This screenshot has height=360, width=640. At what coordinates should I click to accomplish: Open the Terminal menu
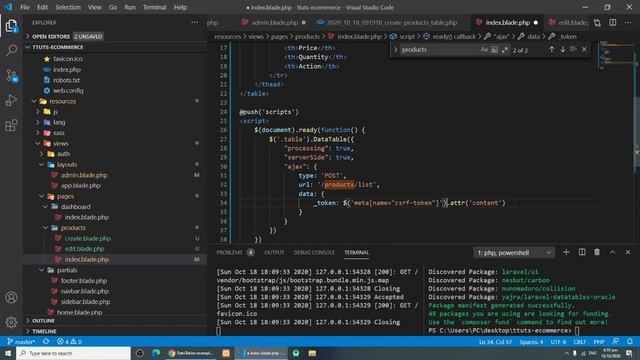[154, 7]
